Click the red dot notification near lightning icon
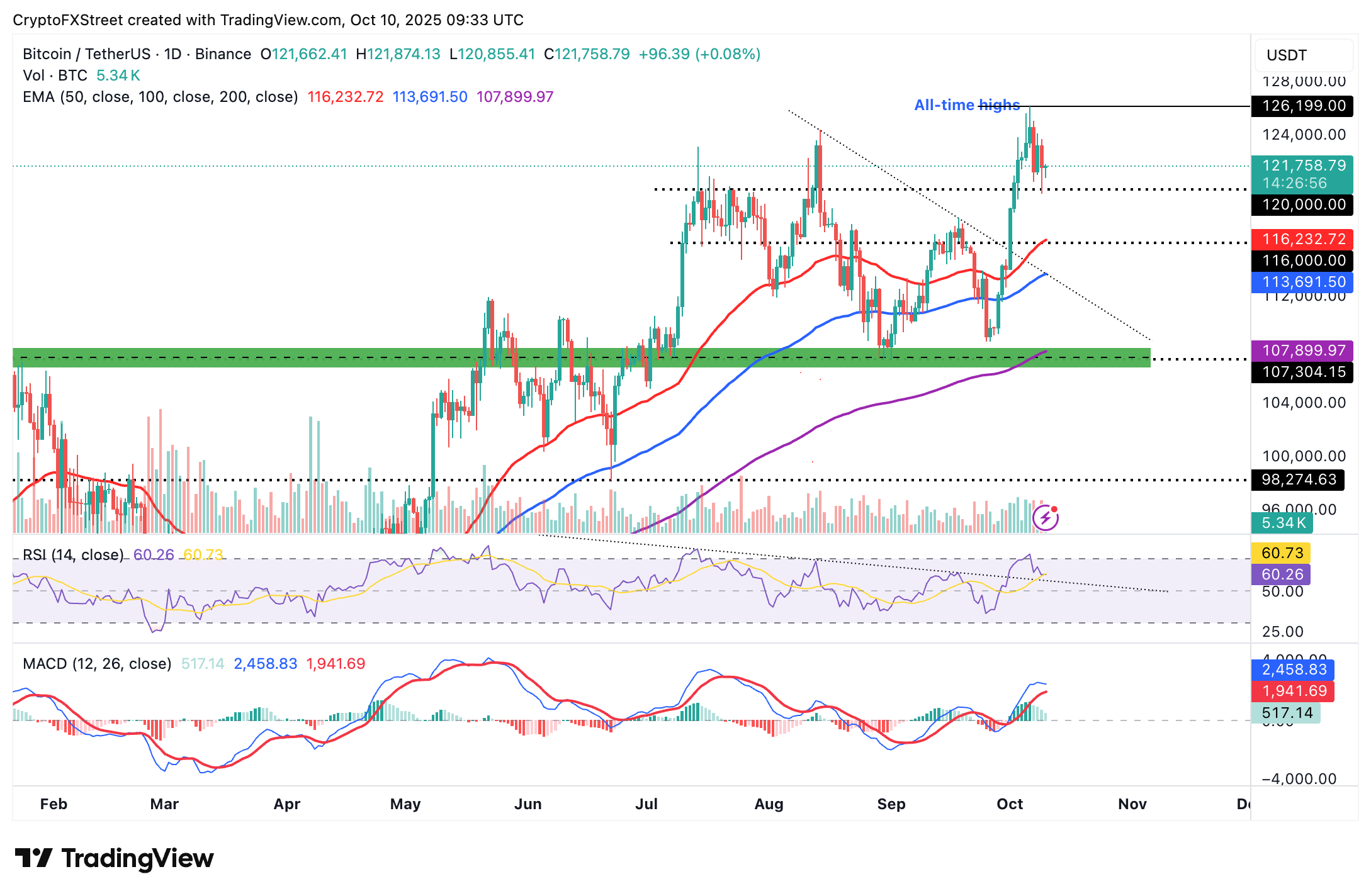 1054,509
